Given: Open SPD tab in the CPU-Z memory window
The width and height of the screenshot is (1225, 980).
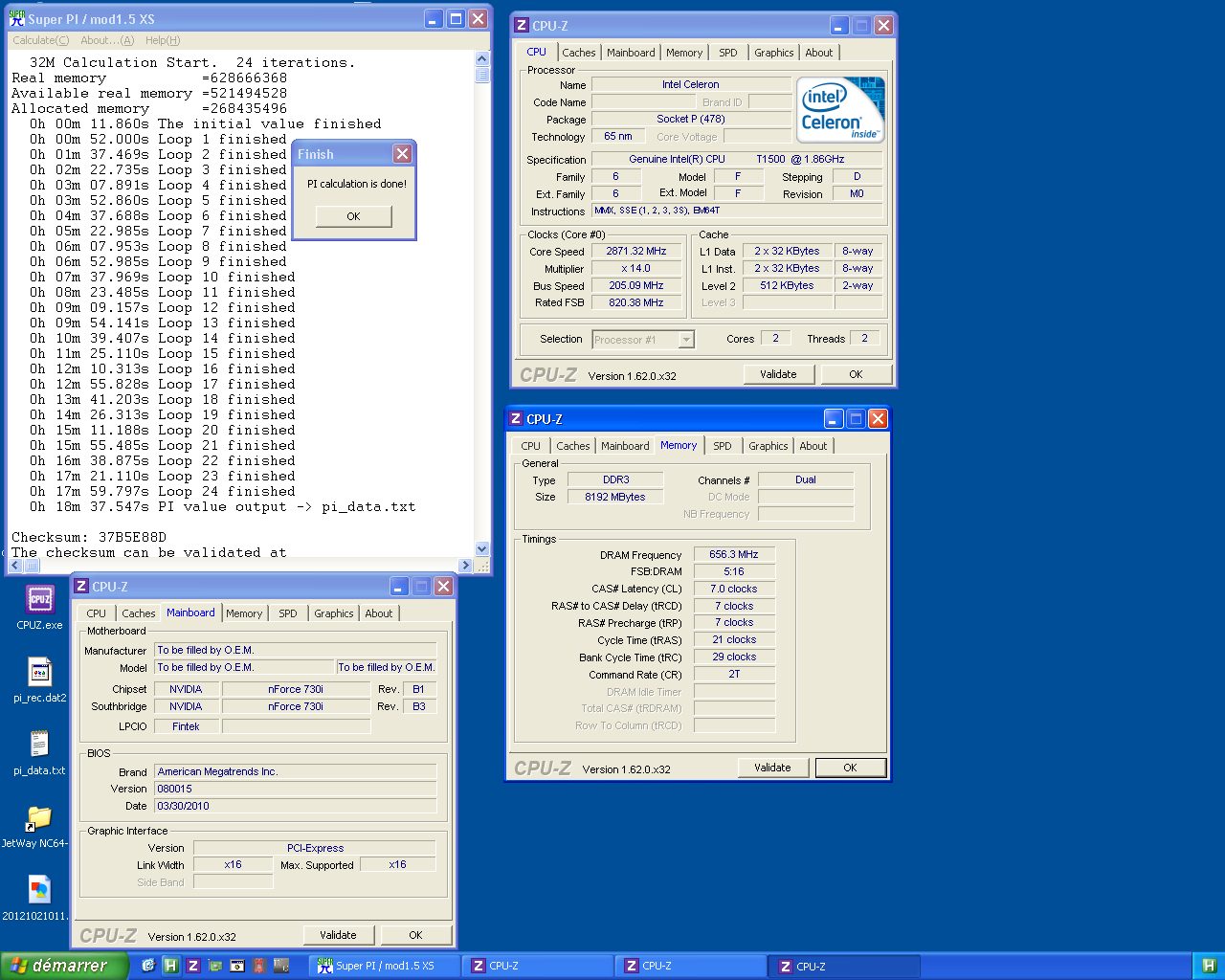Looking at the screenshot, I should point(723,446).
